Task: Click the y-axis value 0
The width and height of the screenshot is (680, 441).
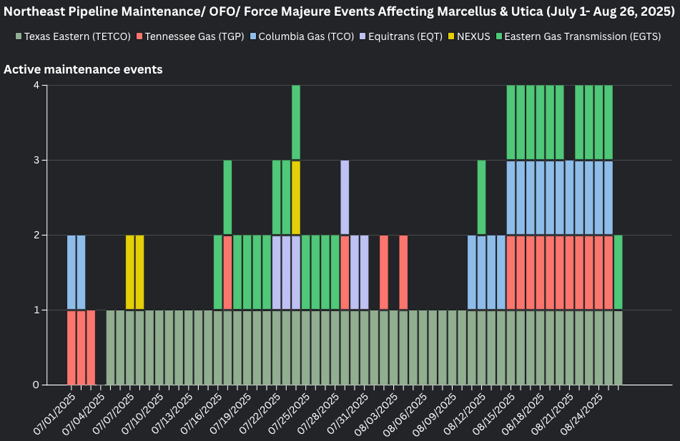Action: pos(36,385)
